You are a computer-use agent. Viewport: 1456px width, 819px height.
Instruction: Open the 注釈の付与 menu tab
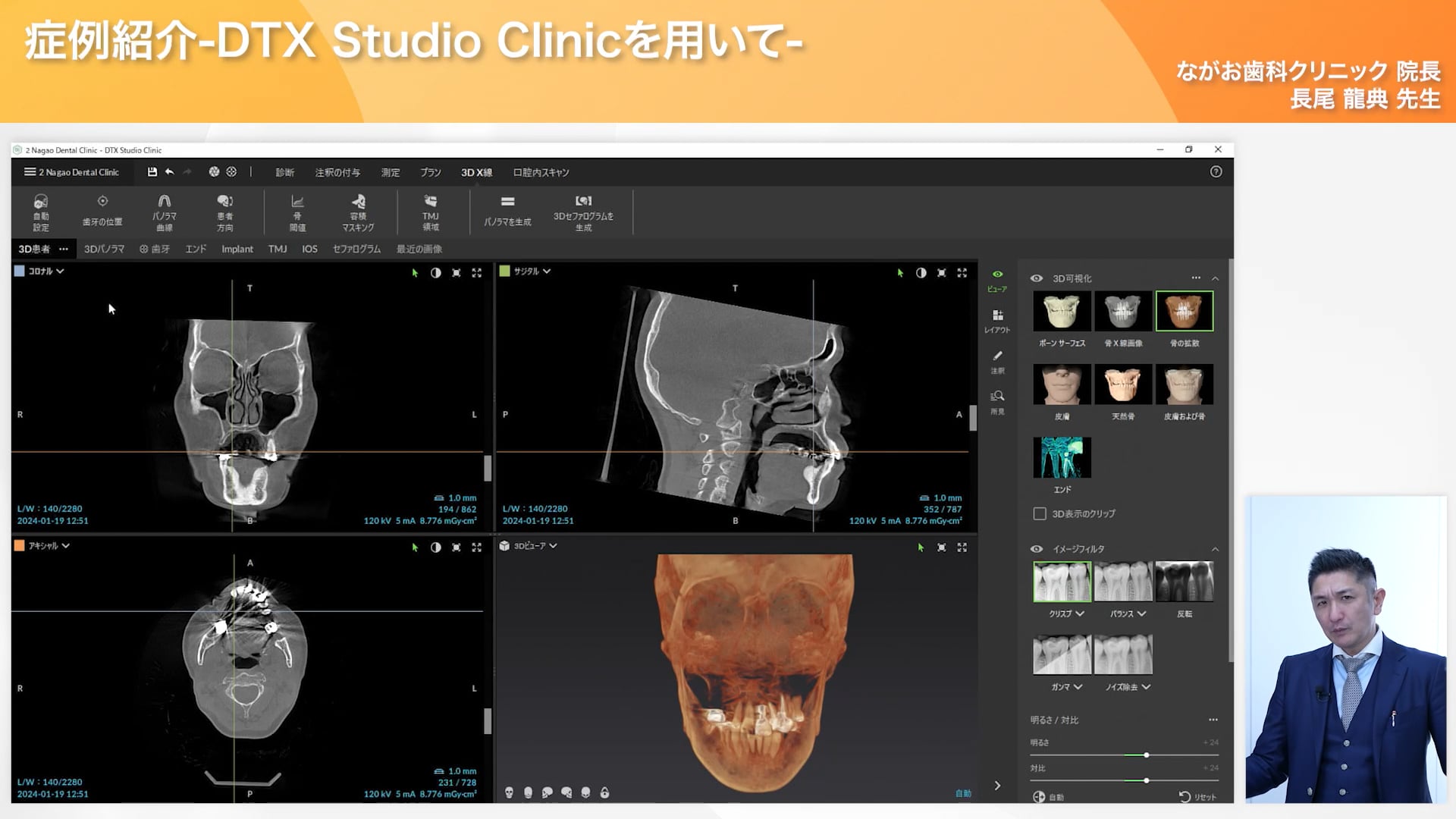[x=337, y=173]
